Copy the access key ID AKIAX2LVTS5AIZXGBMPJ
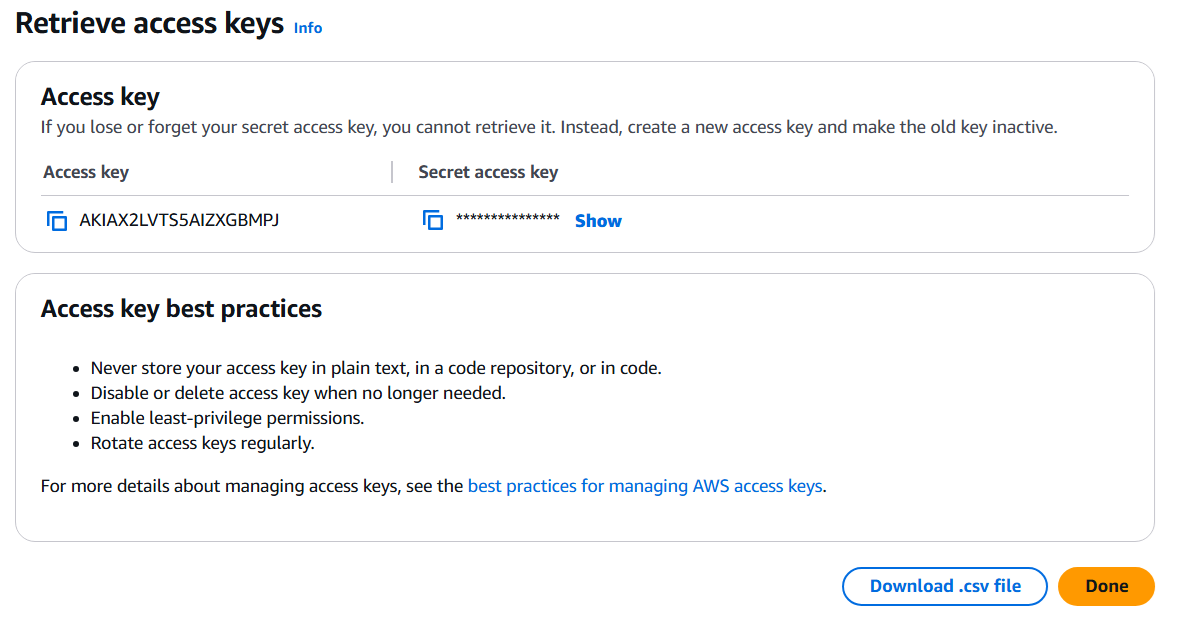The height and width of the screenshot is (640, 1188). tap(57, 221)
